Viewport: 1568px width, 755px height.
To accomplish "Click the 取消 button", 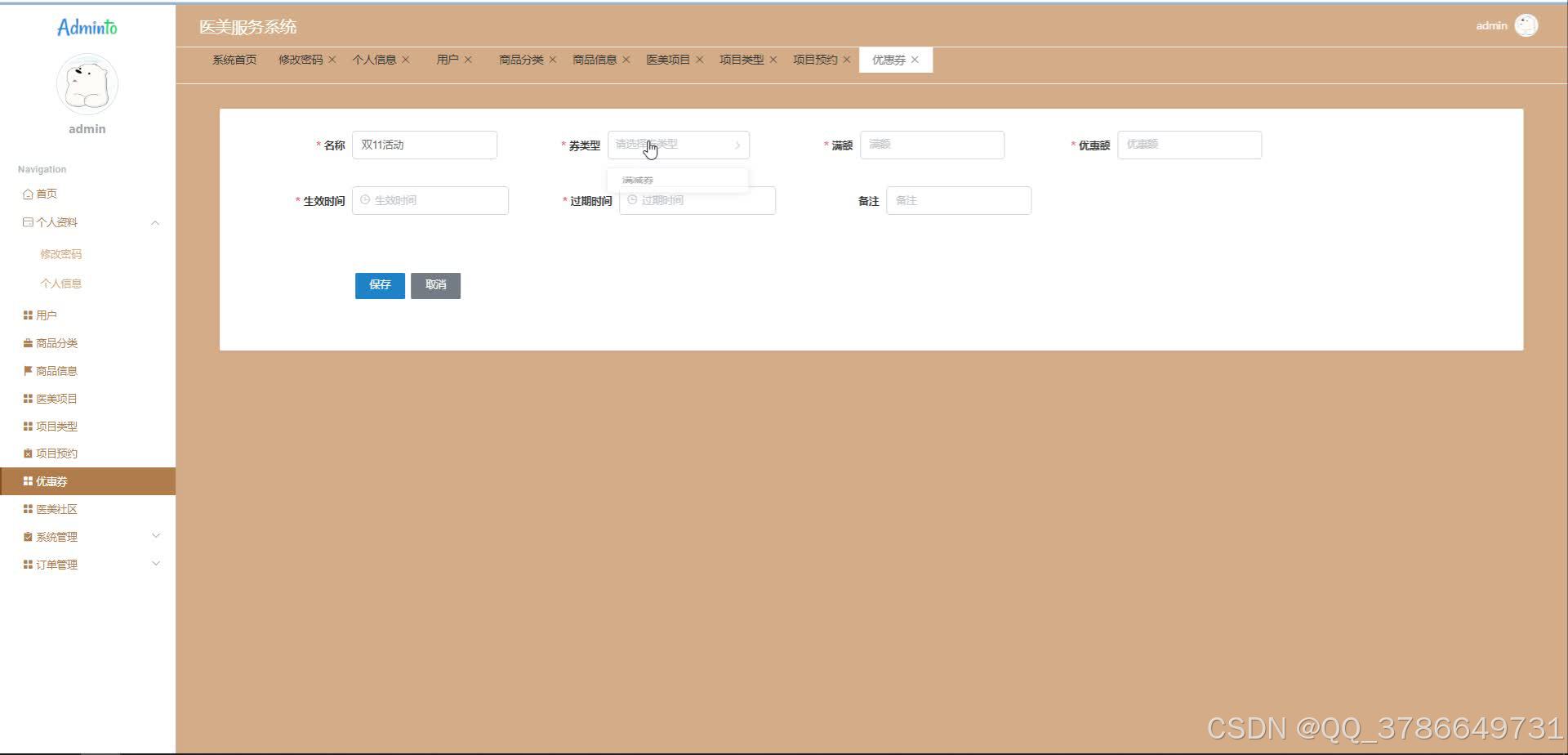I will [x=435, y=285].
